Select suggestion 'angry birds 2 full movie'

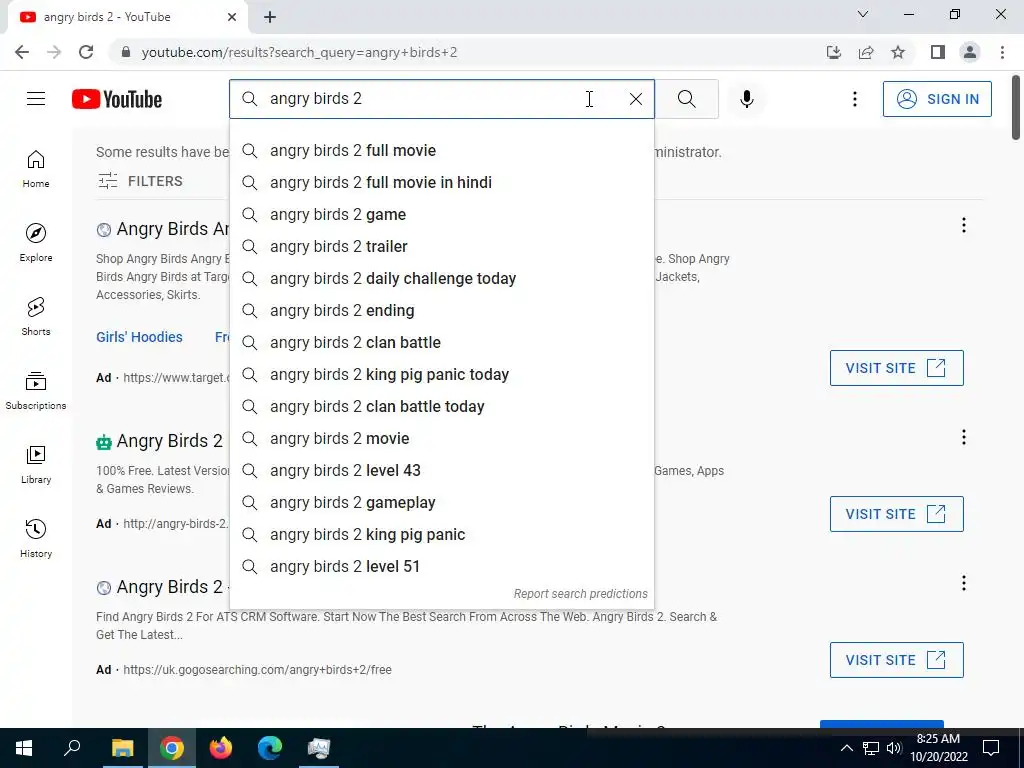441,150
